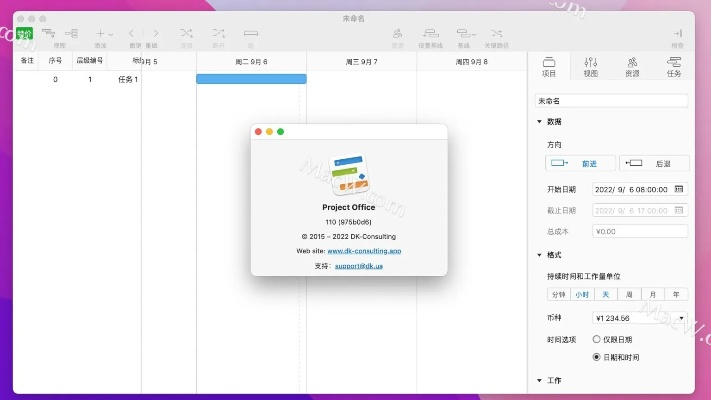Image resolution: width=711 pixels, height=400 pixels.
Task: Click the add (plus) toolbar button
Action: [99, 33]
